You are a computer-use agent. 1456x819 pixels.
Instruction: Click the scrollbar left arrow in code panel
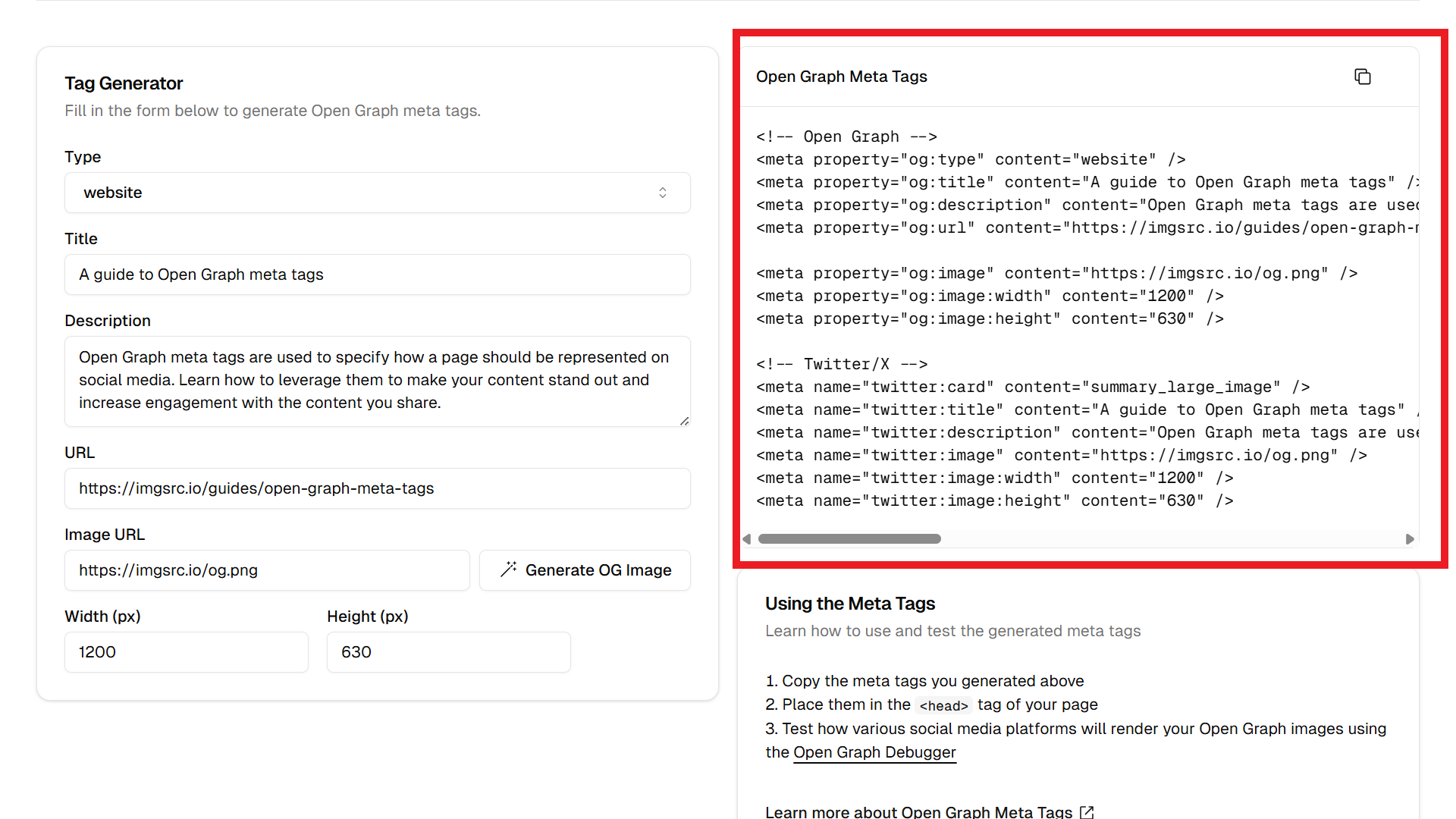[747, 539]
